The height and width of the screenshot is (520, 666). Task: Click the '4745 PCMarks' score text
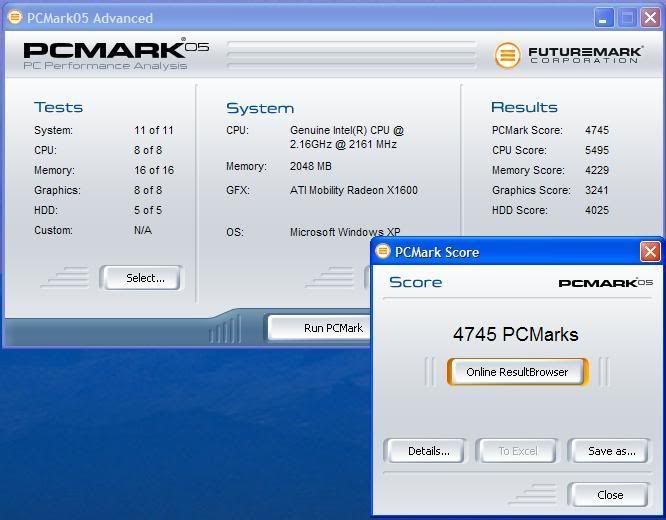click(x=516, y=334)
